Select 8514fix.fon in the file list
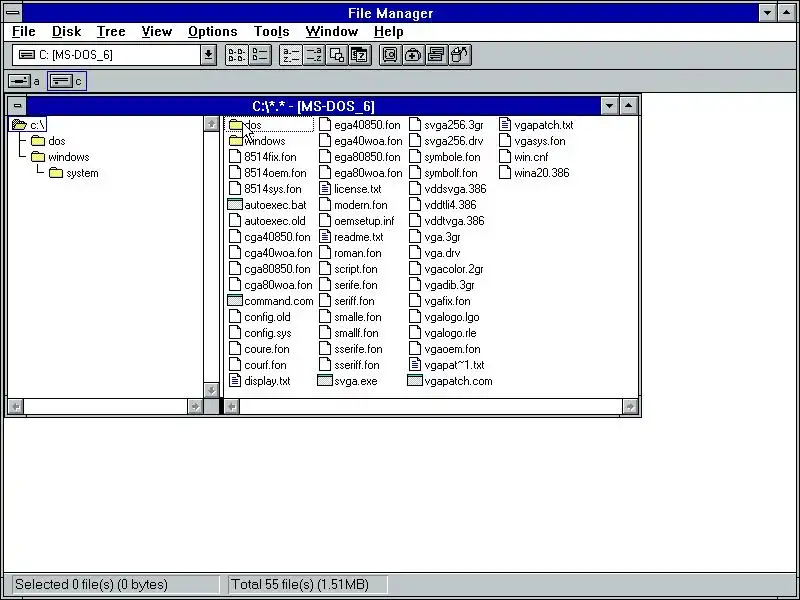Screen dimensions: 800x600 (x=263, y=157)
